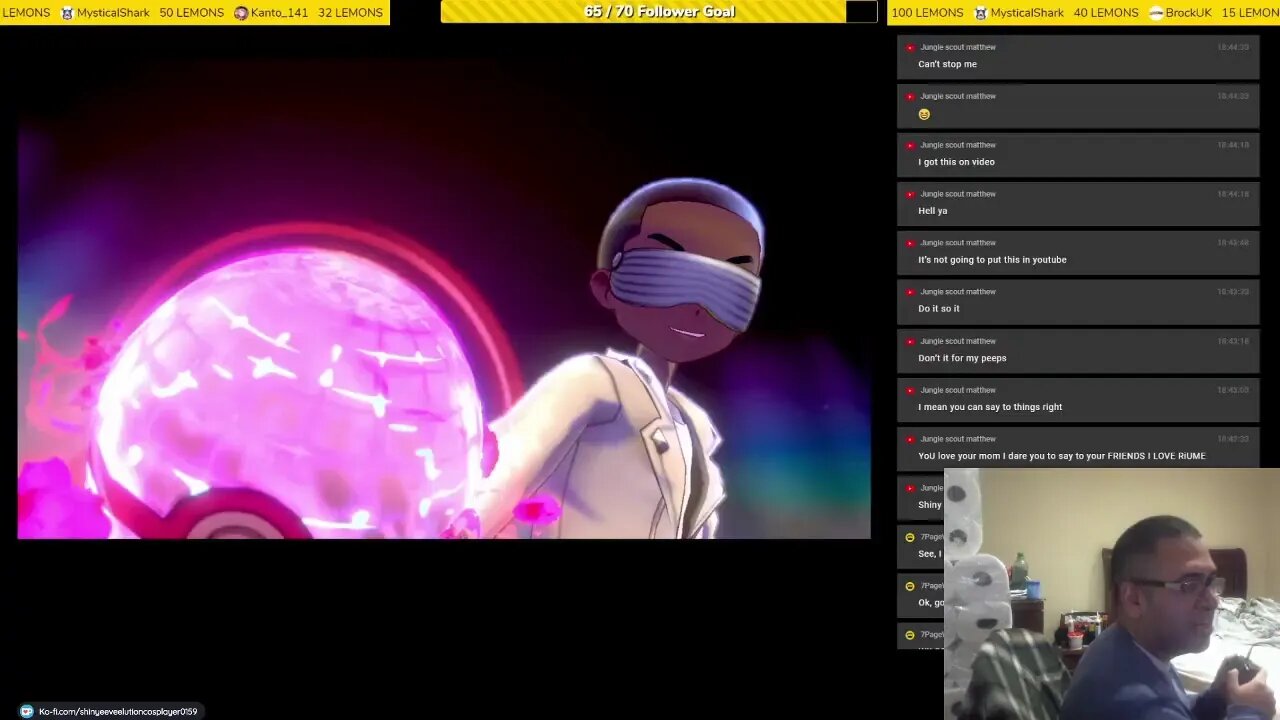Click MysticalShark avatar next to 40 LEMONS

(x=980, y=13)
